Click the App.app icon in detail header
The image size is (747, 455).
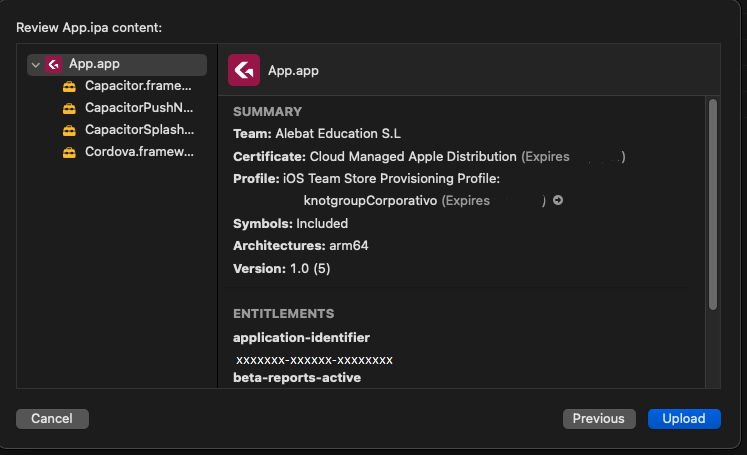pyautogui.click(x=244, y=71)
